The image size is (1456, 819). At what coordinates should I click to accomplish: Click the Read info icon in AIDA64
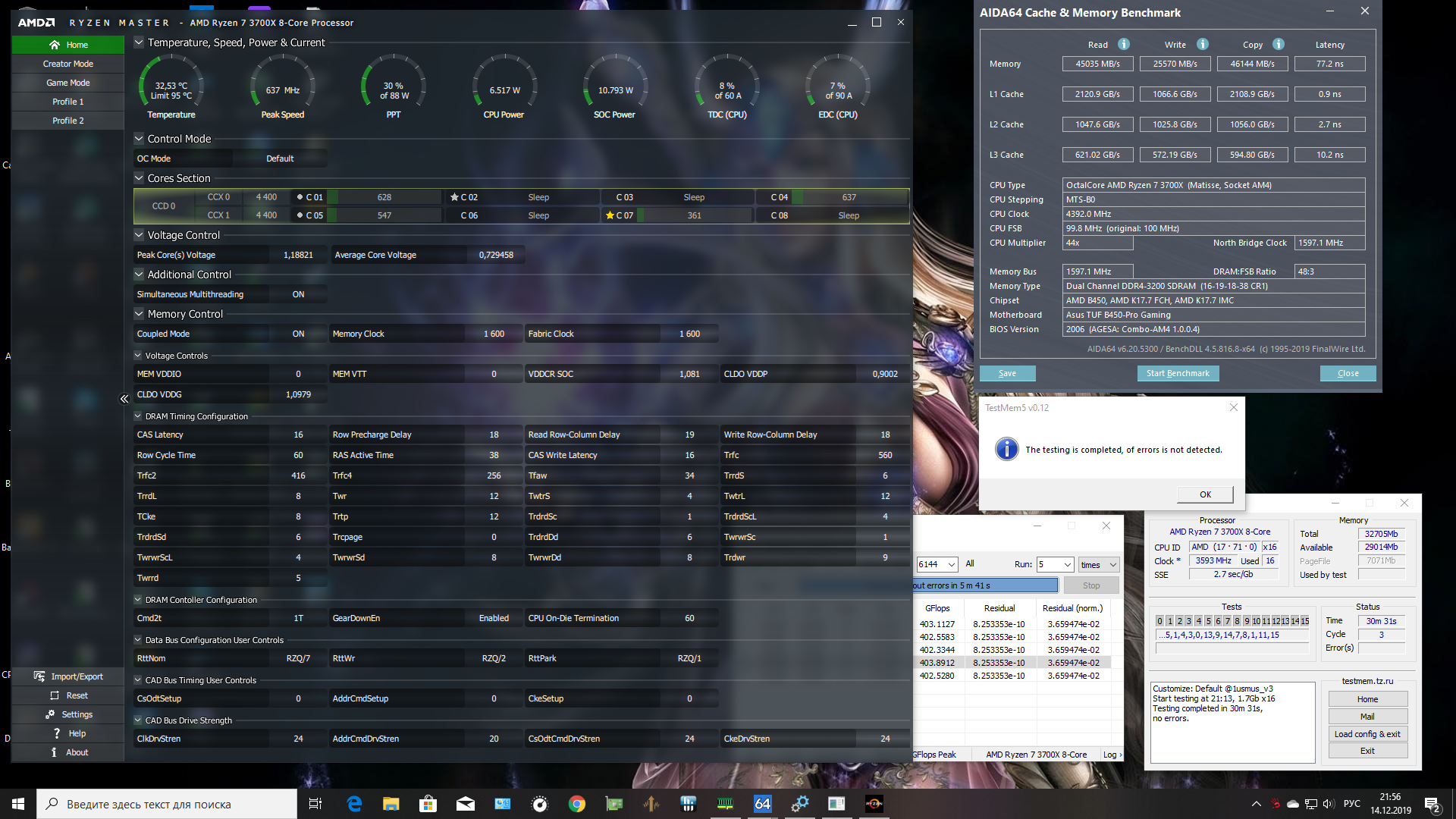1124,44
